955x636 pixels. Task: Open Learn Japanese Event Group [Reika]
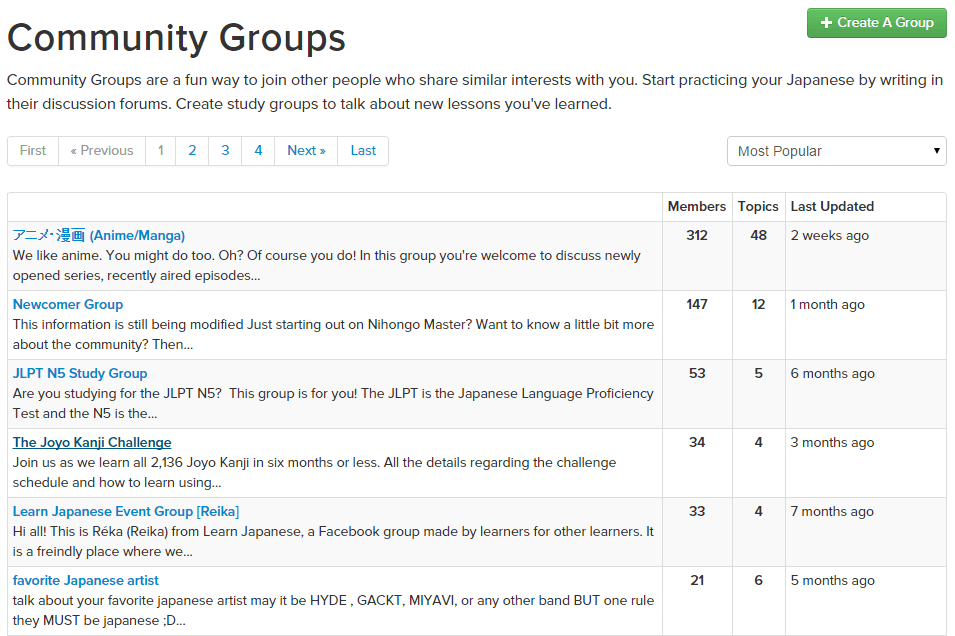pyautogui.click(x=126, y=511)
